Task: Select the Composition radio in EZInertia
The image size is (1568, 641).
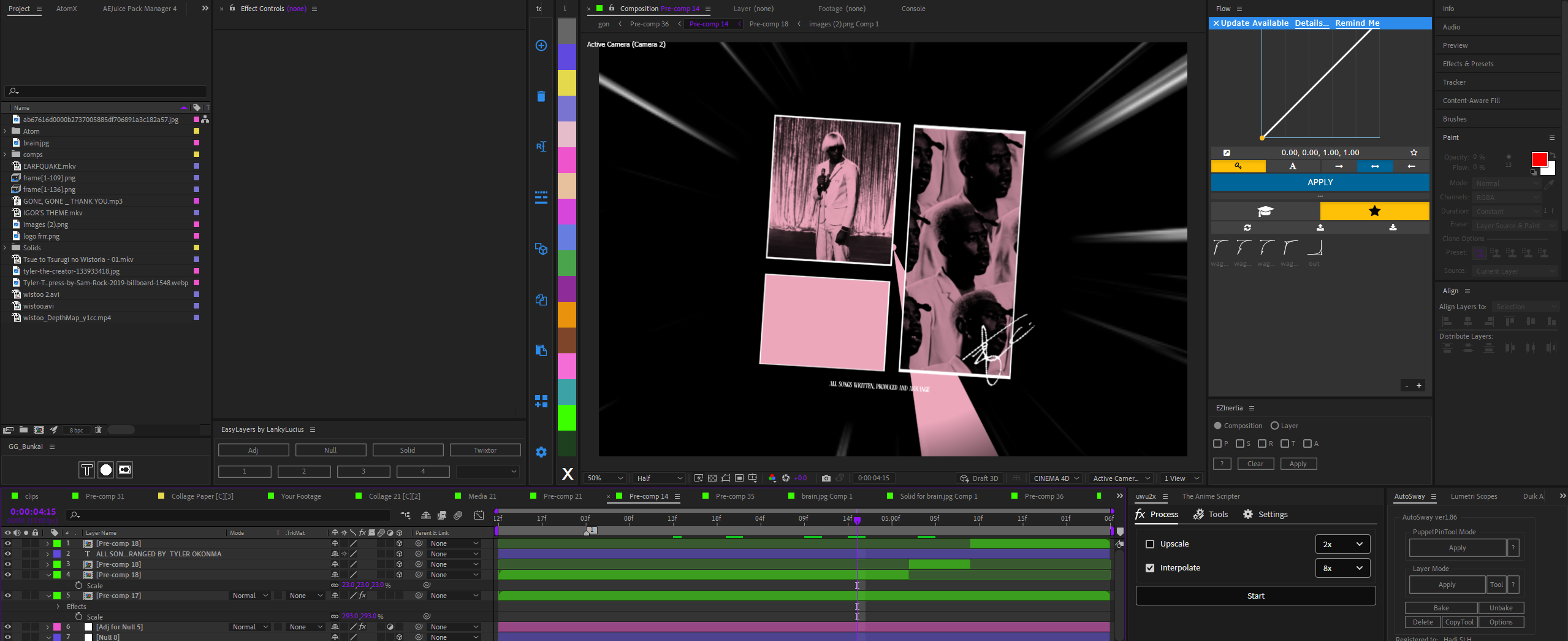Action: point(1217,426)
